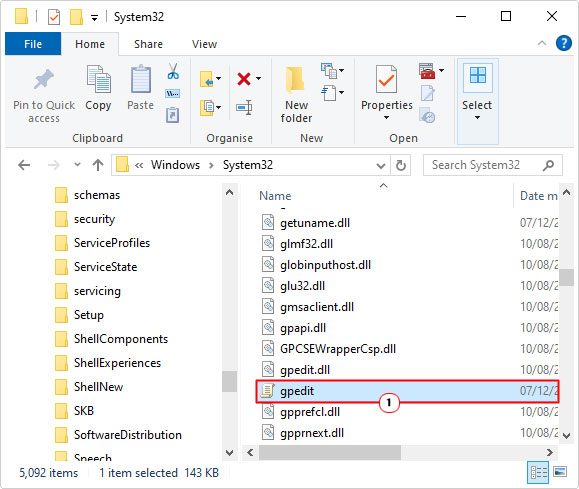Click the Back navigation arrow
579x489 pixels.
click(24, 165)
